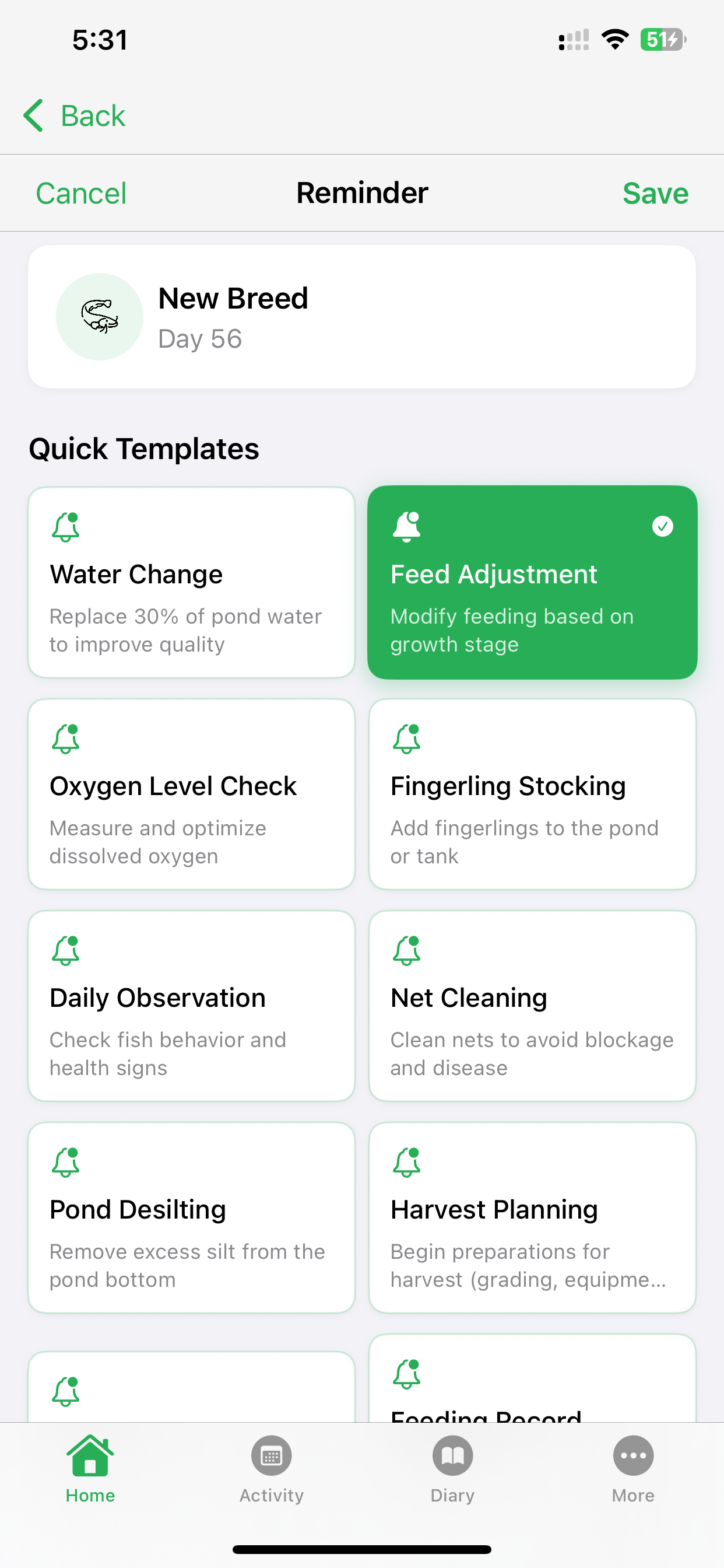Tap the bell icon on Water Change
The image size is (724, 1568).
coord(66,527)
